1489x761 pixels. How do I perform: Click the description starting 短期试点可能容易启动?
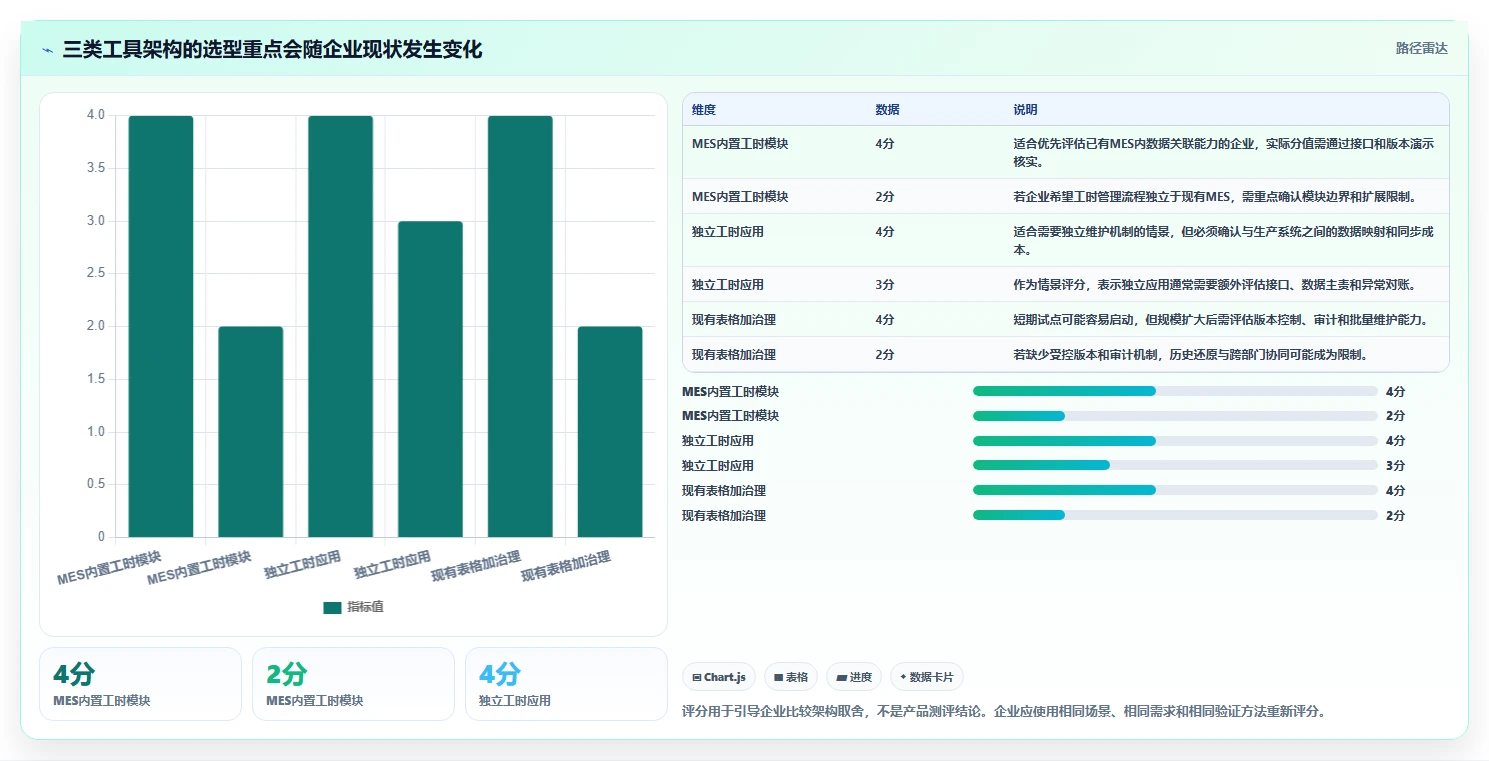(x=1220, y=320)
